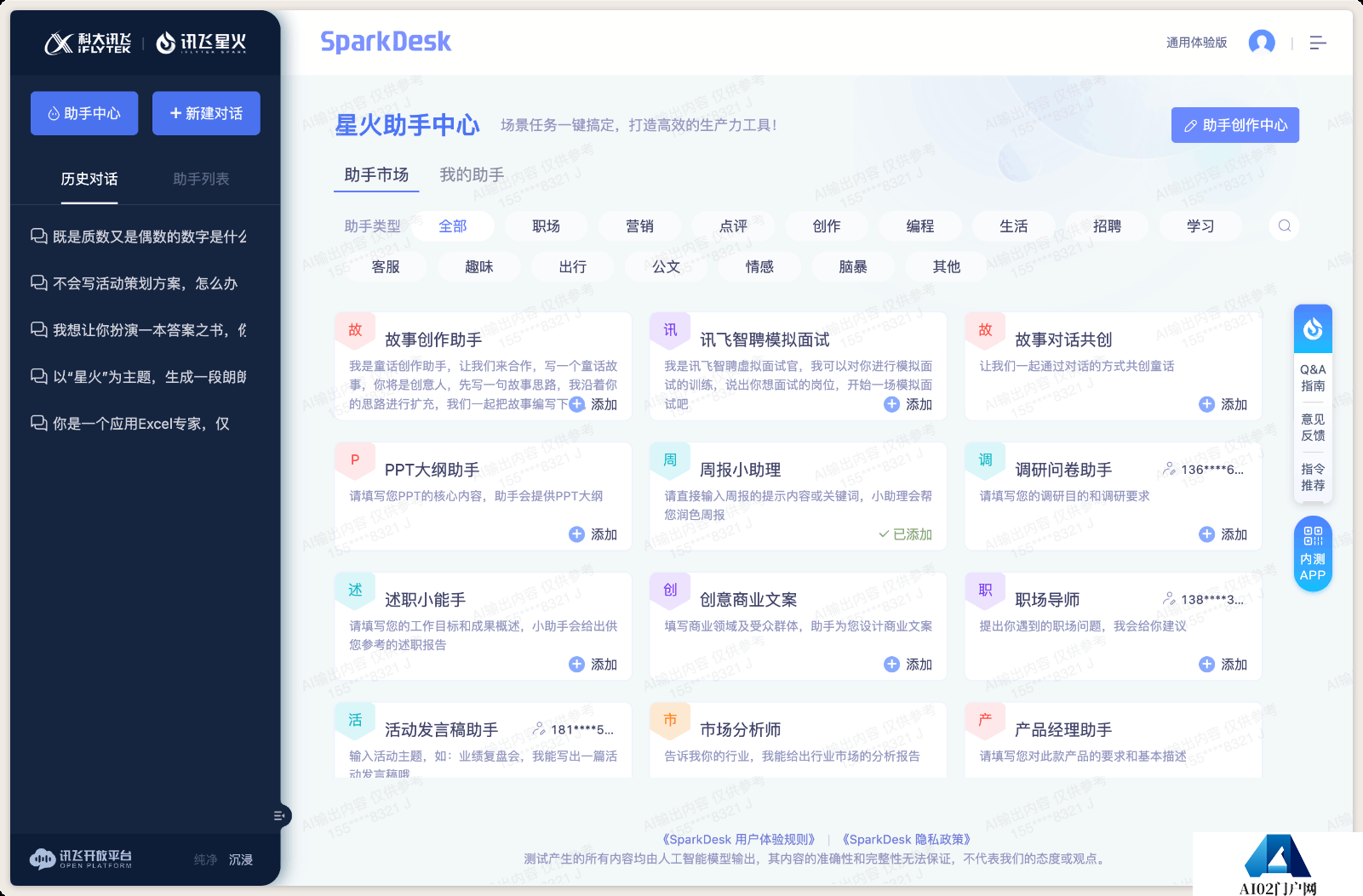Click the 活 icon of 活动发言稿助手 card

point(355,721)
